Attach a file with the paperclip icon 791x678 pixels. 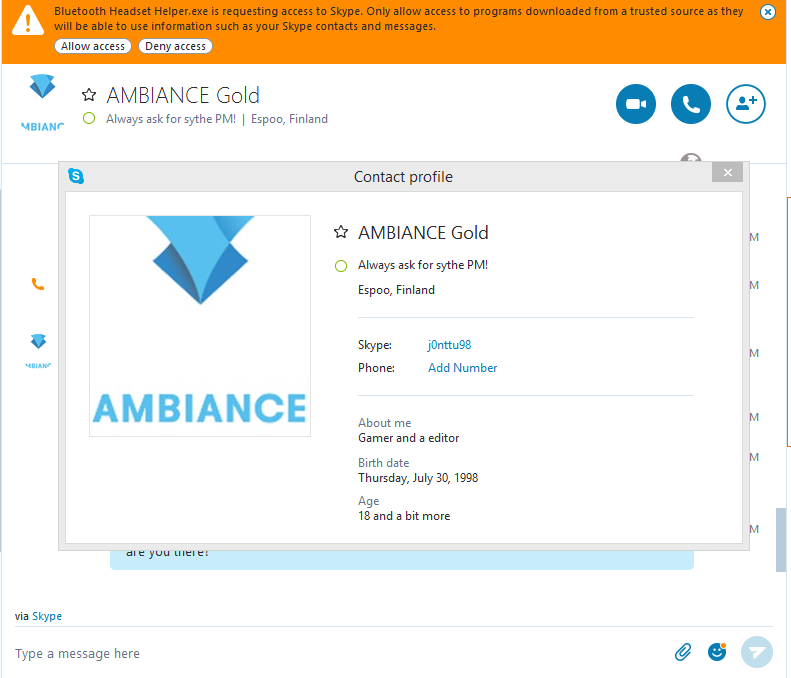(683, 652)
